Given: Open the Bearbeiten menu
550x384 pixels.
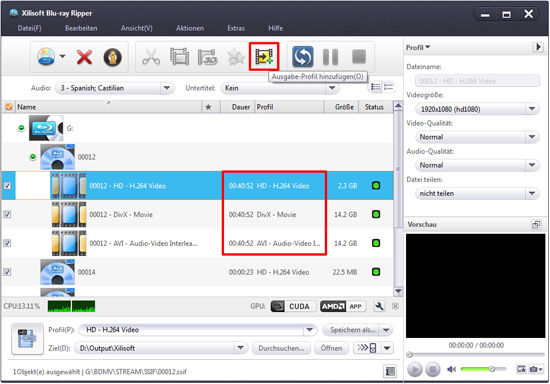Looking at the screenshot, I should pyautogui.click(x=81, y=28).
